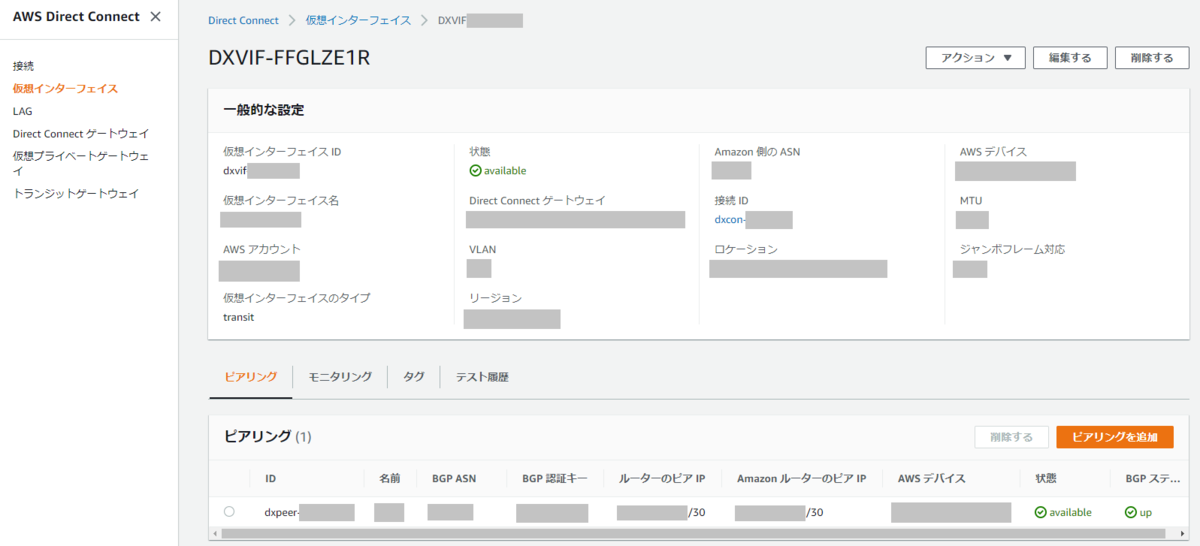This screenshot has height=546, width=1200.
Task: Click the BGP up status icon
Action: 1131,512
